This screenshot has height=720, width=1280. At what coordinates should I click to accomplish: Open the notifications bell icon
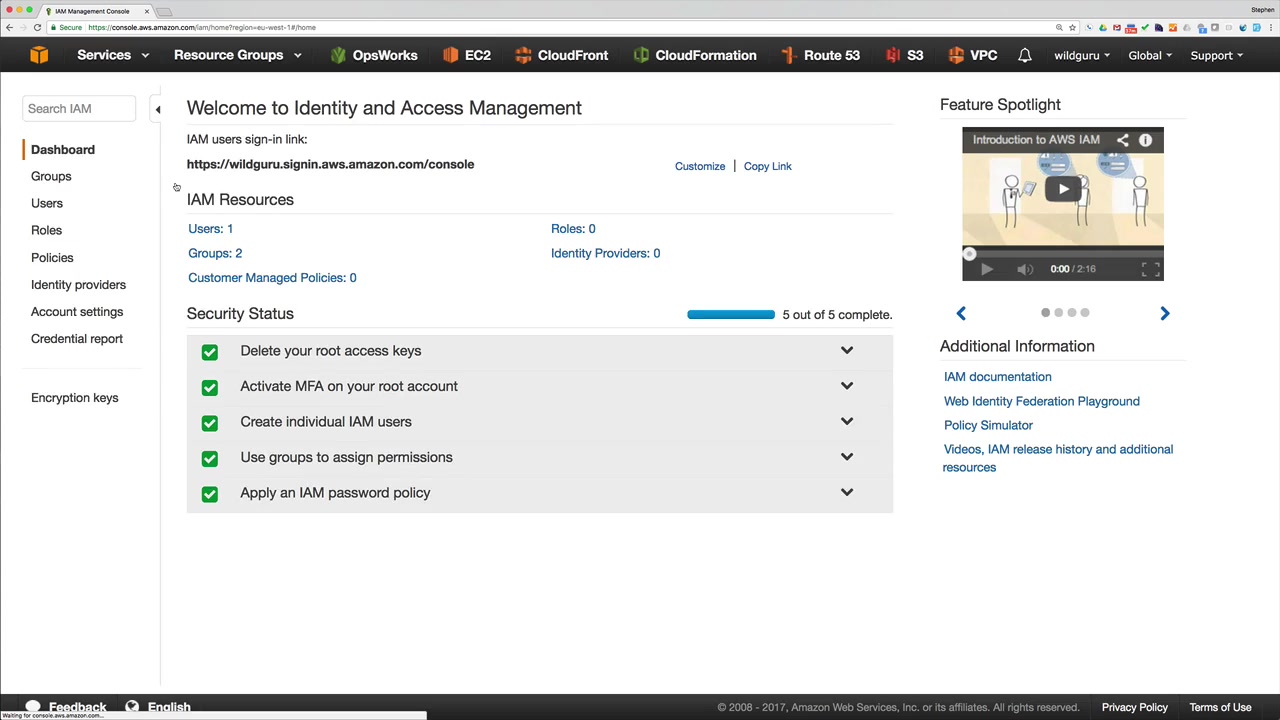tap(1024, 55)
